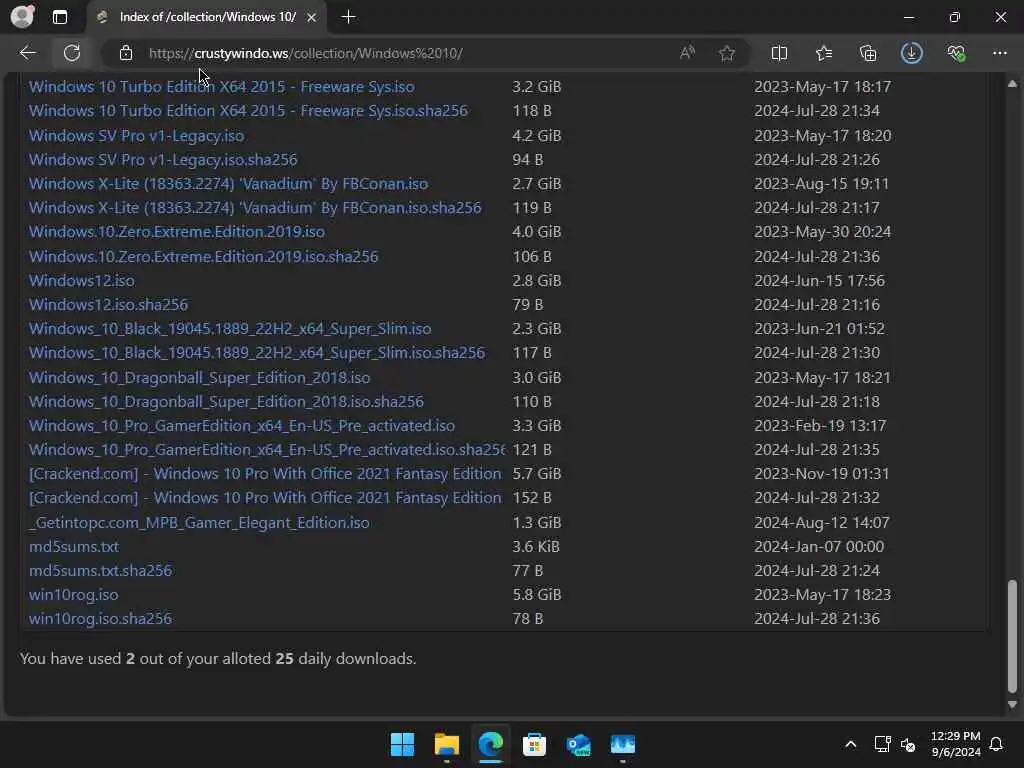
Task: Download _Getintopc.com_MPB_Gamer_Elegant_Edition.iso
Action: [x=199, y=522]
